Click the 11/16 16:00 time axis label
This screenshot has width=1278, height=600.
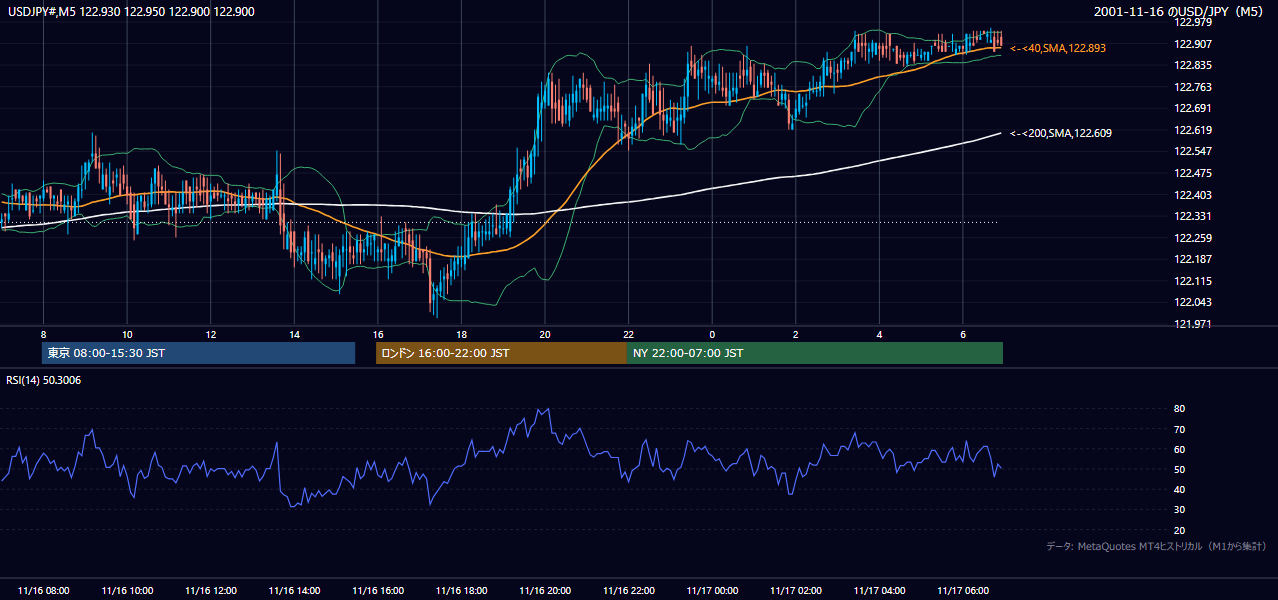pos(377,591)
